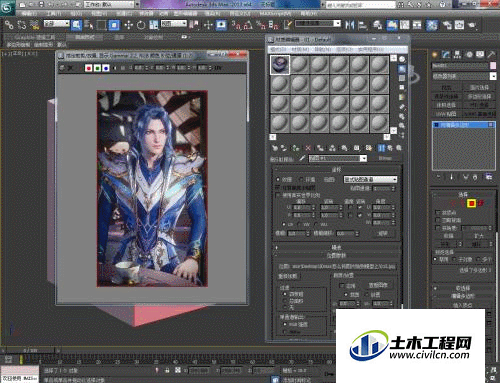Viewport: 500px width, 383px height.
Task: Open named selection sets dropdown
Action: click(x=318, y=23)
